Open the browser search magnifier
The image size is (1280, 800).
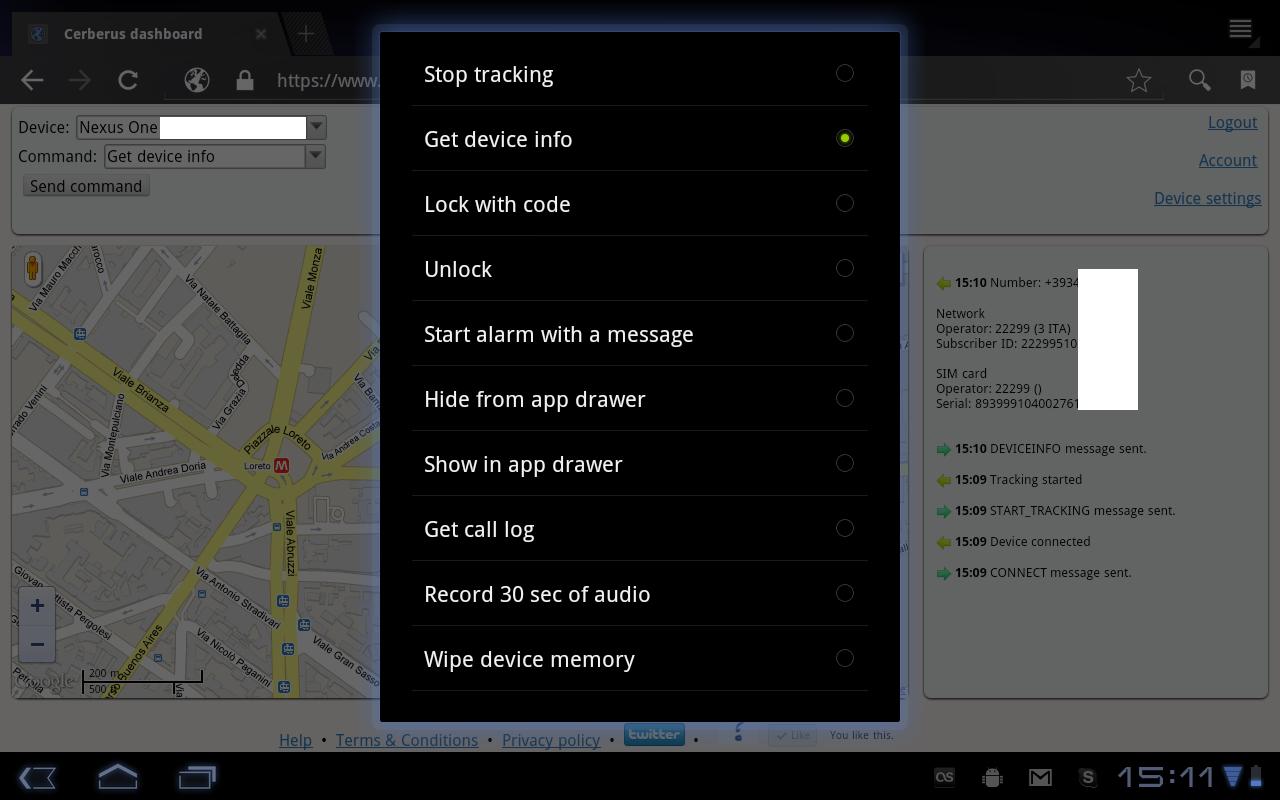[x=1199, y=81]
